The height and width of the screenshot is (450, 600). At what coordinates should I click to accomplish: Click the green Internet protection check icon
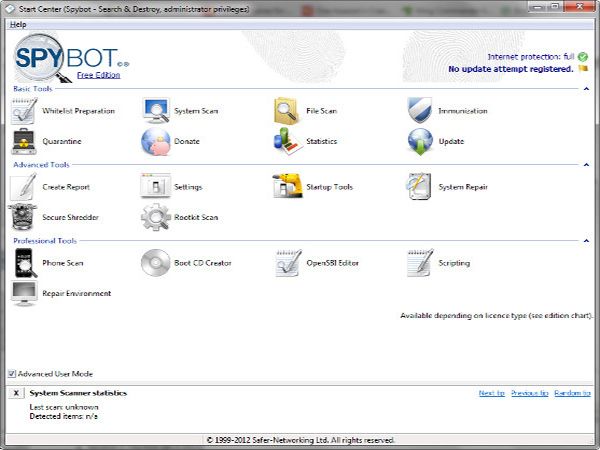[582, 57]
